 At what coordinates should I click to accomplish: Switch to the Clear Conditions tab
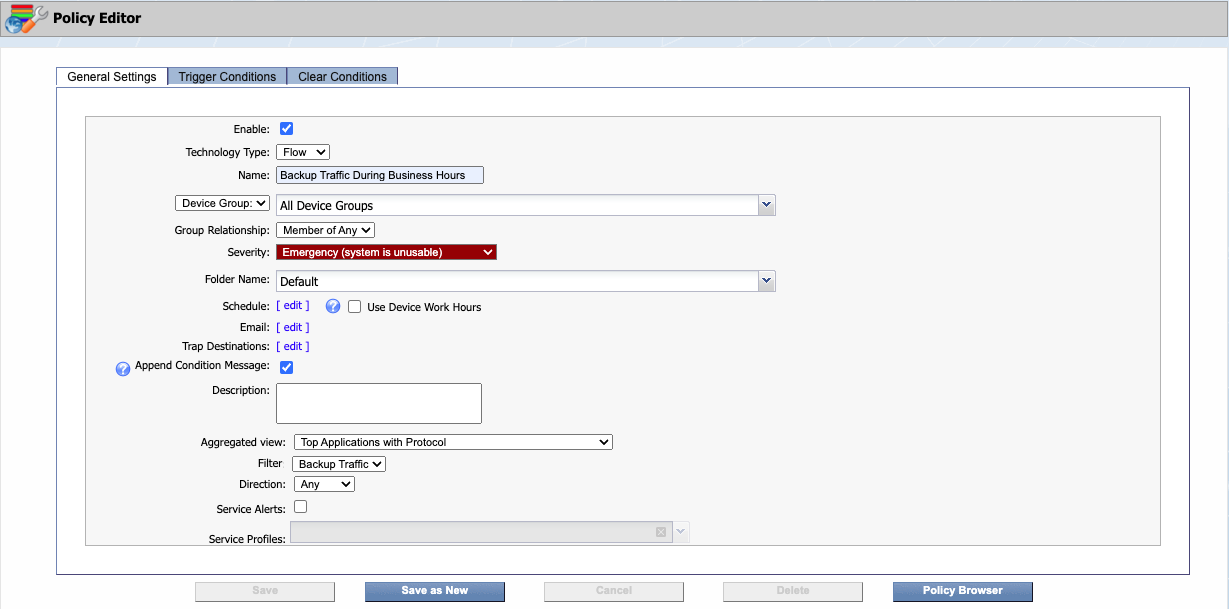click(342, 77)
